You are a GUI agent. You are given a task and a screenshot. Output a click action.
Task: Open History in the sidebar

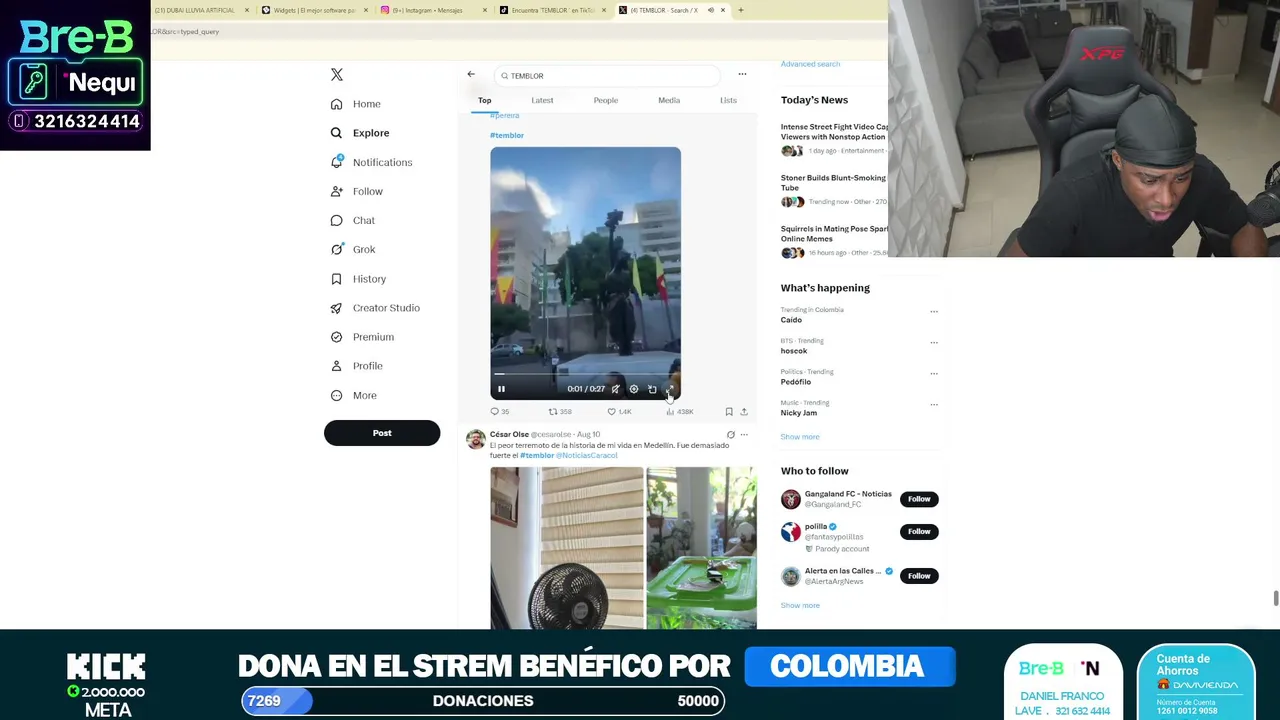pyautogui.click(x=358, y=279)
